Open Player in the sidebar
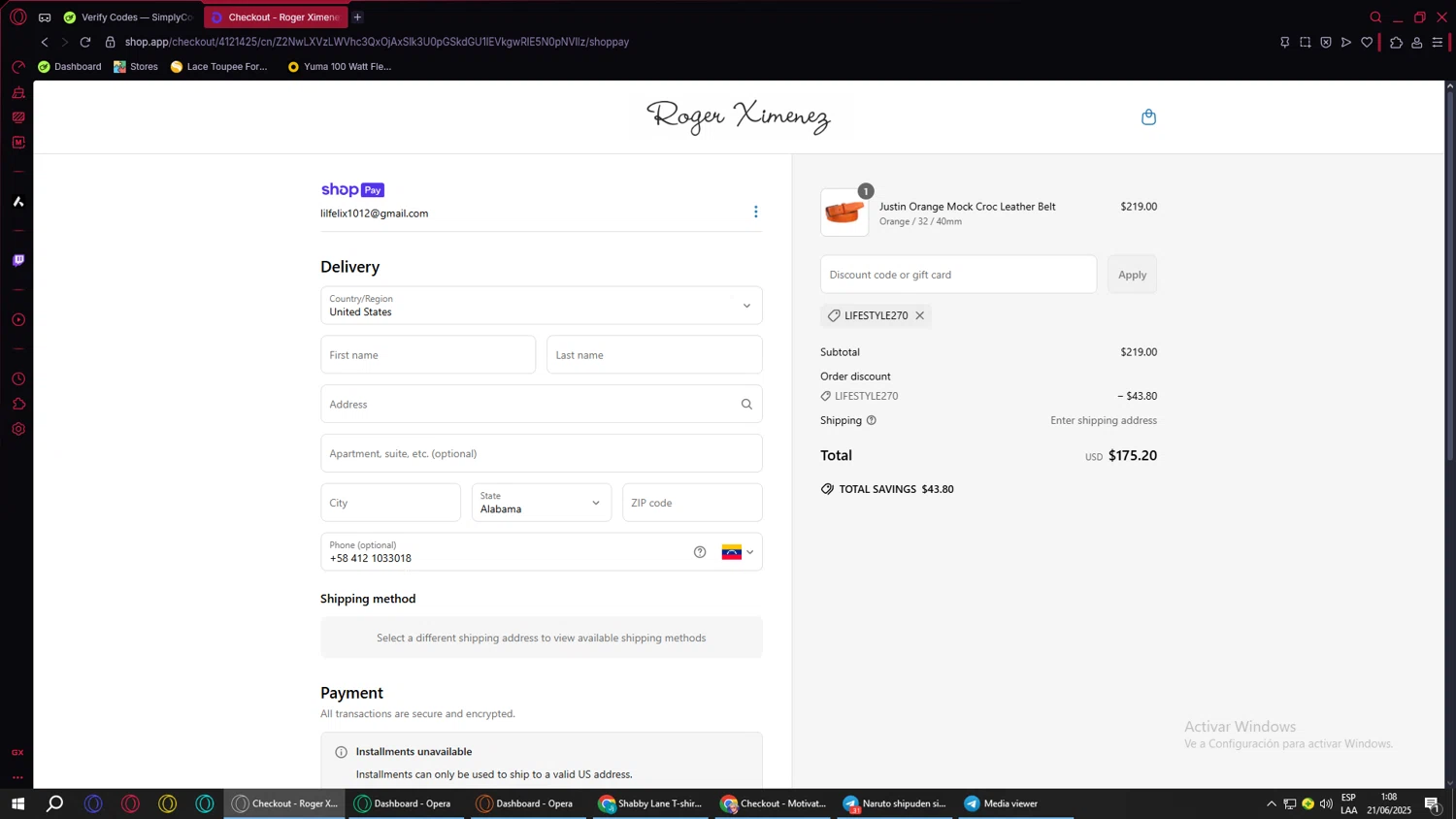Viewport: 1456px width, 819px height. click(x=18, y=319)
